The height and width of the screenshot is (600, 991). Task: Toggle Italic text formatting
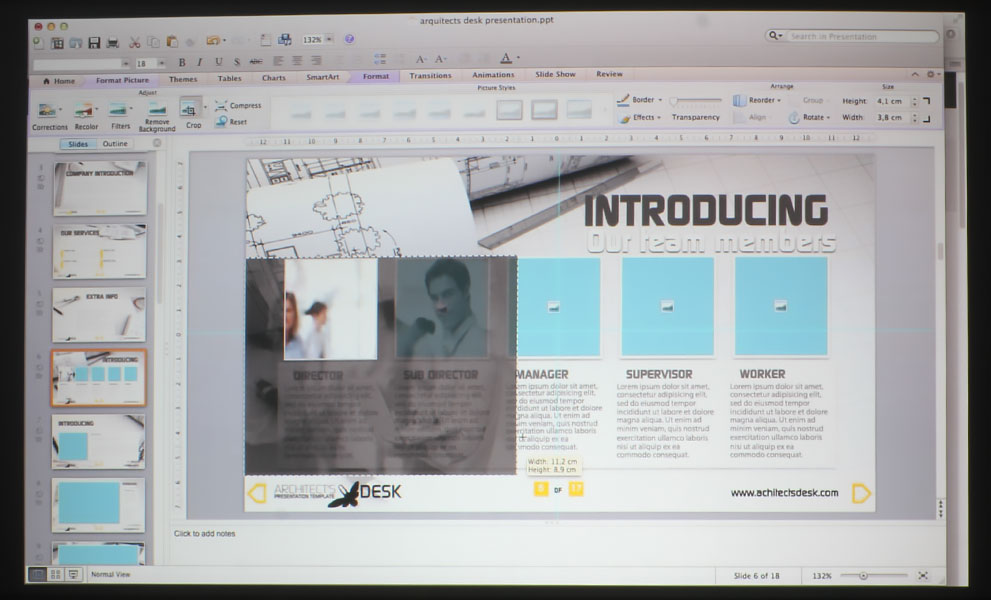pos(199,62)
